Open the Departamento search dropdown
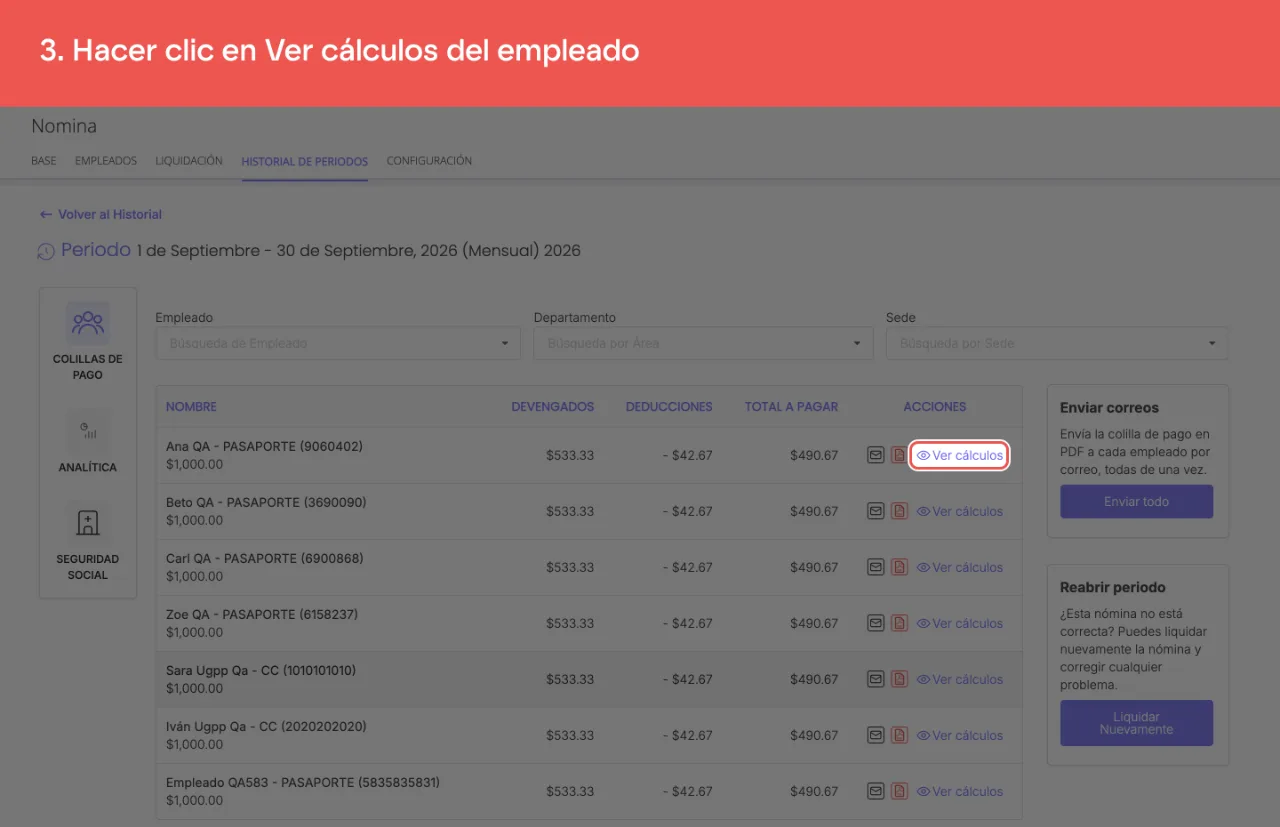Viewport: 1280px width, 827px height. pos(702,343)
